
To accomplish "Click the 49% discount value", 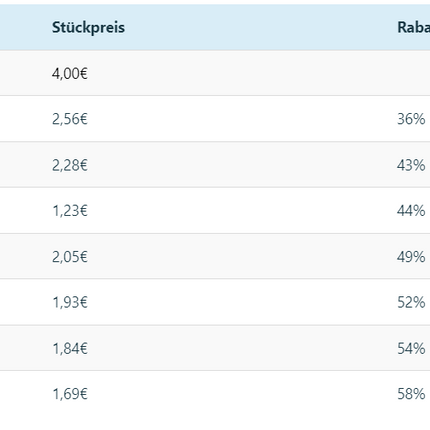I will pyautogui.click(x=411, y=257).
